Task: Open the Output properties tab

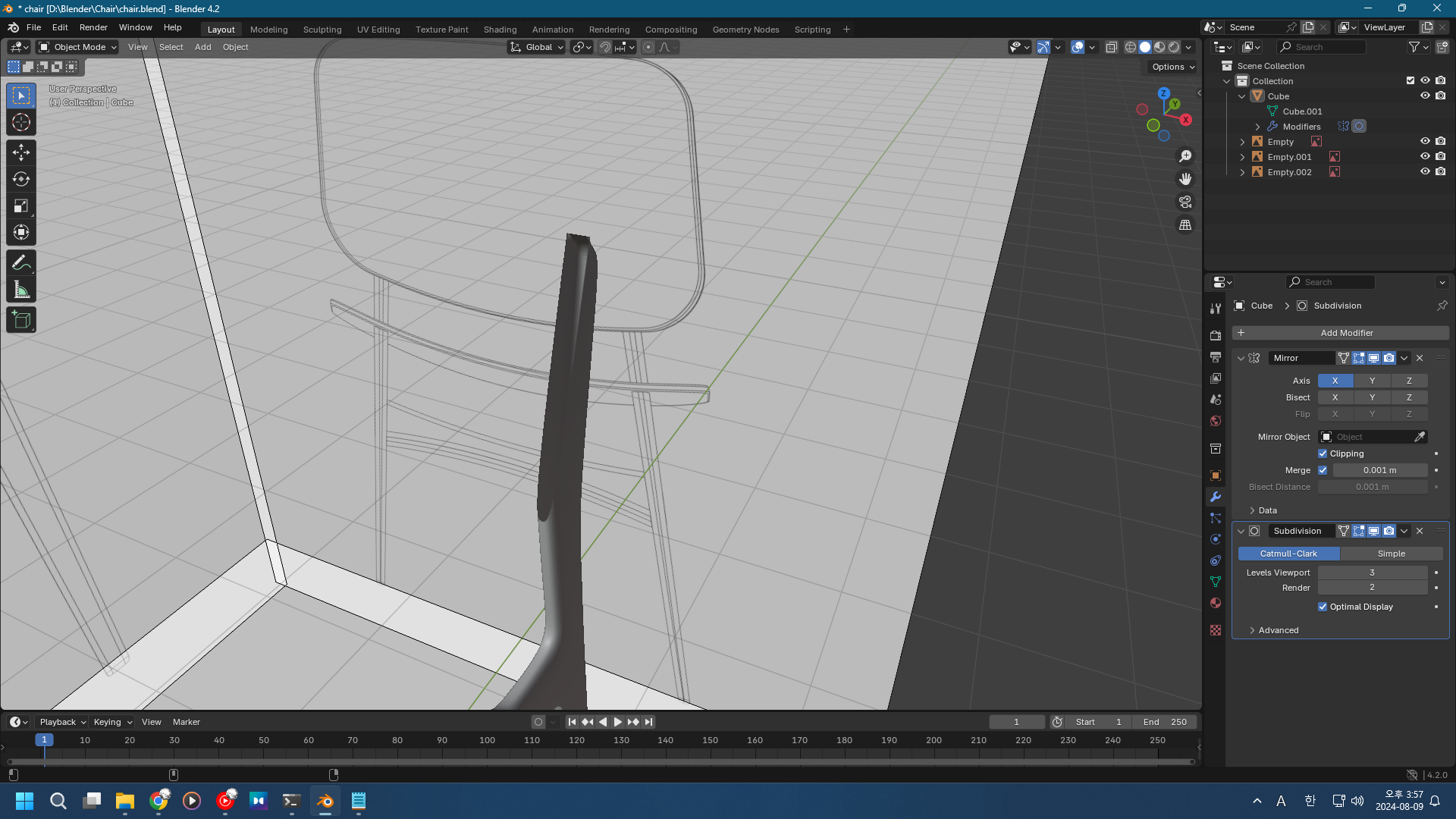Action: (x=1216, y=356)
